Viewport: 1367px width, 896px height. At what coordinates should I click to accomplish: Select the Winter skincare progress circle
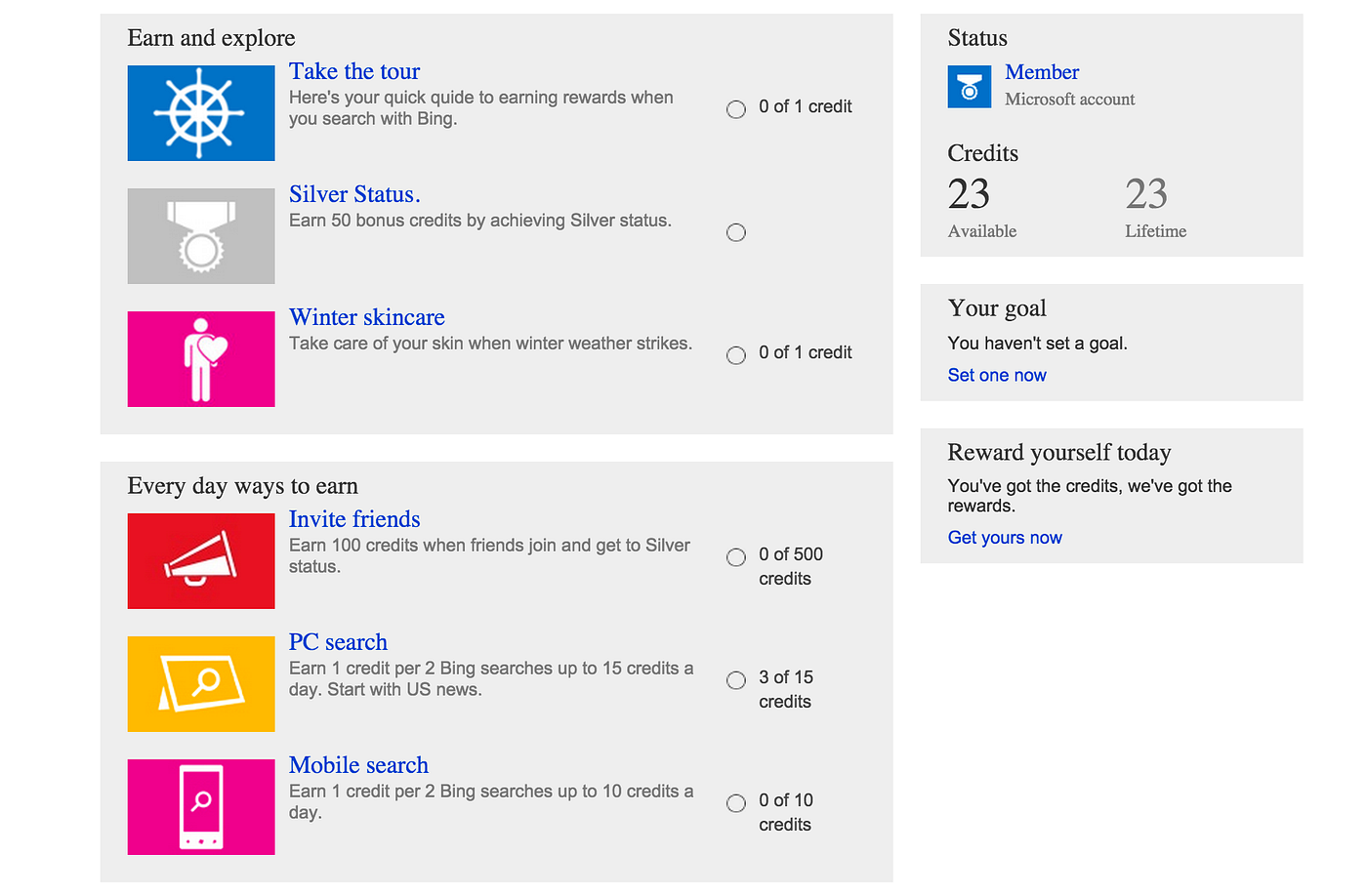[736, 355]
